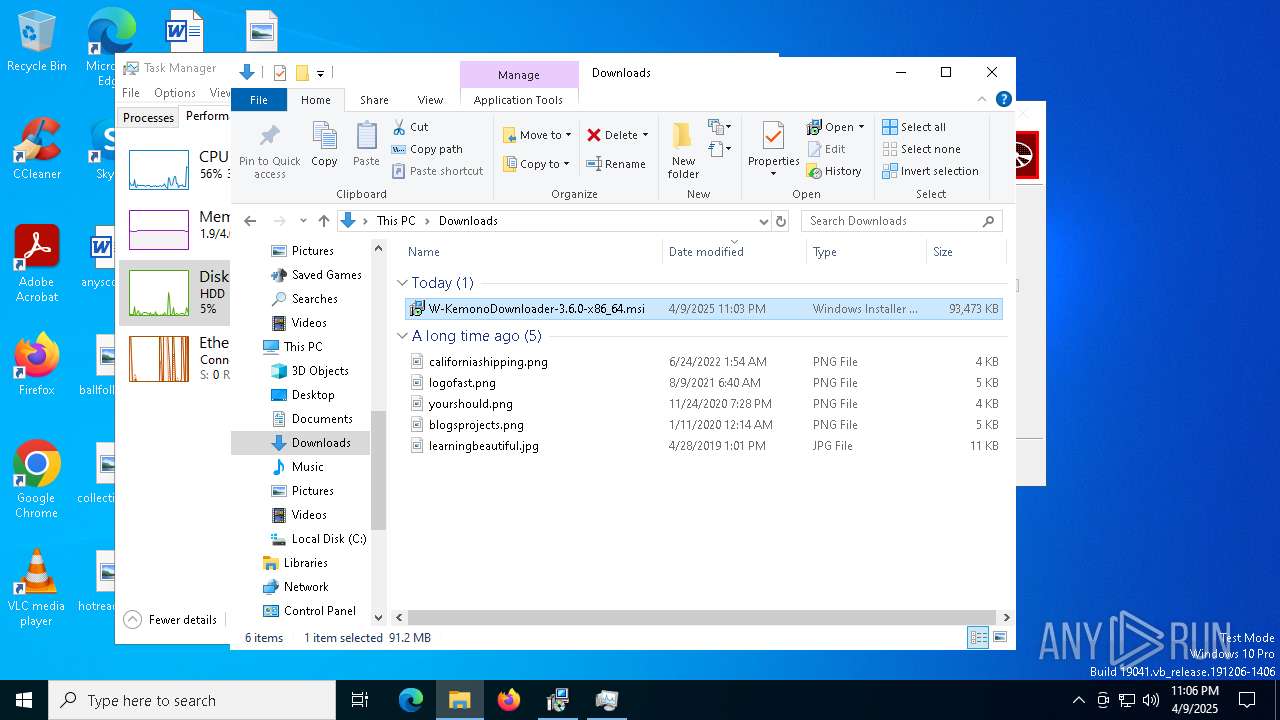
Task: Collapse the Today group
Action: (402, 283)
